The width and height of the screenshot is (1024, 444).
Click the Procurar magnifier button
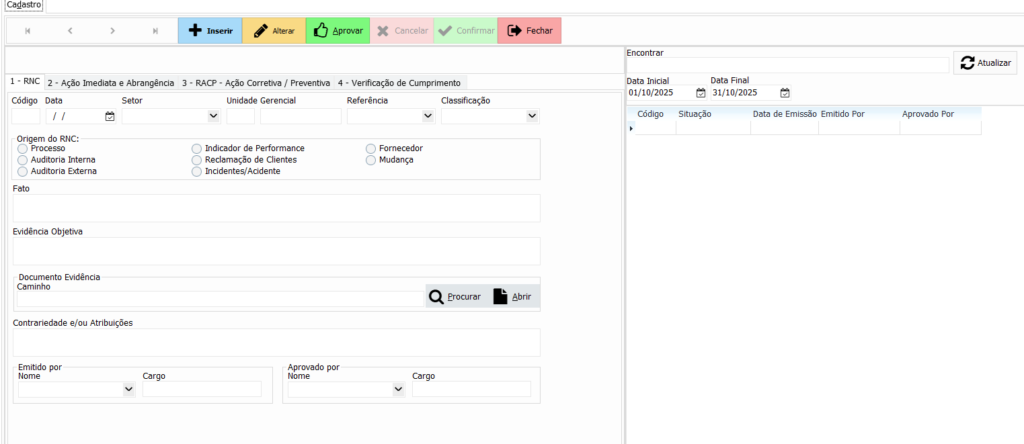pyautogui.click(x=455, y=297)
